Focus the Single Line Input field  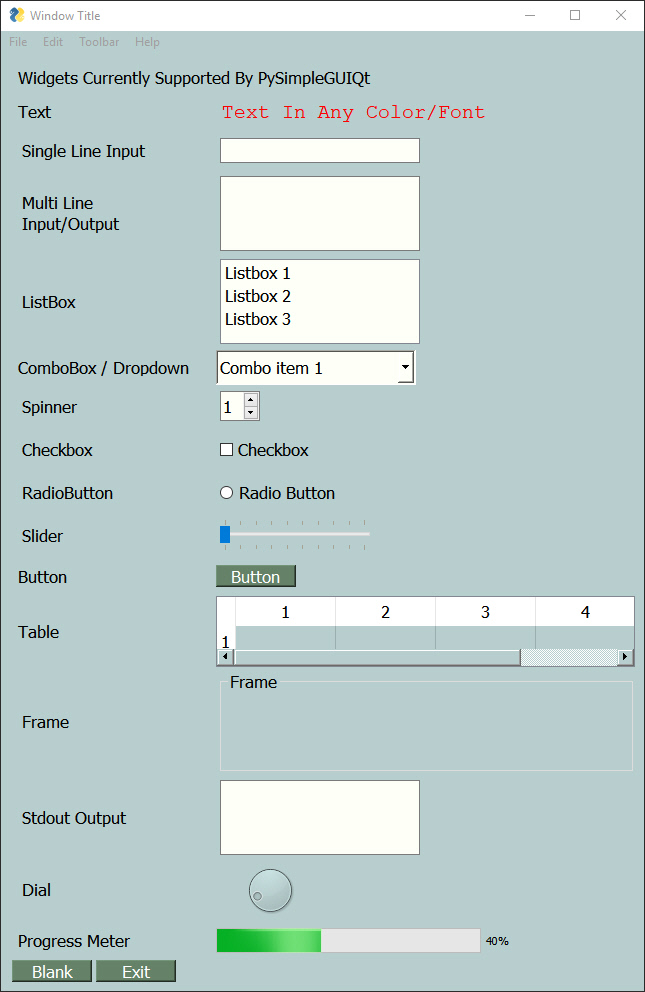click(x=319, y=151)
